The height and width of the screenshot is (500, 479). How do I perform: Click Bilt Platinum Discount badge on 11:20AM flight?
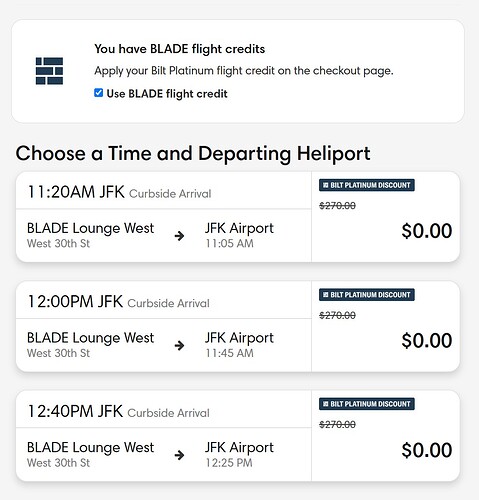(x=367, y=185)
